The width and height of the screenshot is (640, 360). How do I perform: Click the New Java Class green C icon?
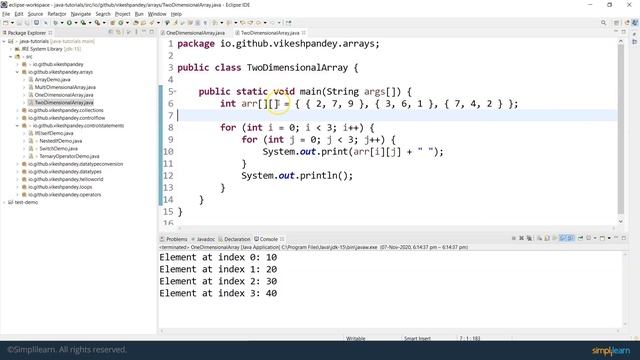pyautogui.click(x=121, y=23)
